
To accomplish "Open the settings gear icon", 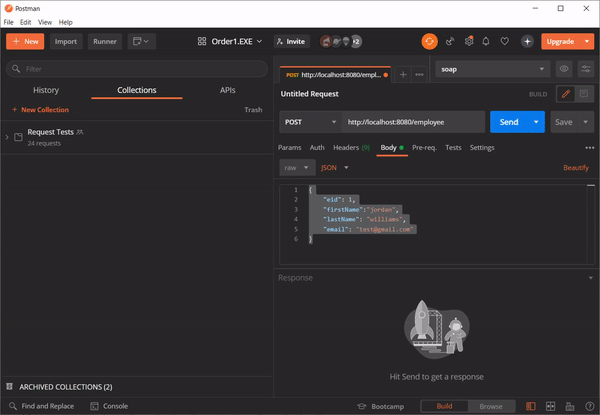I will pos(469,41).
